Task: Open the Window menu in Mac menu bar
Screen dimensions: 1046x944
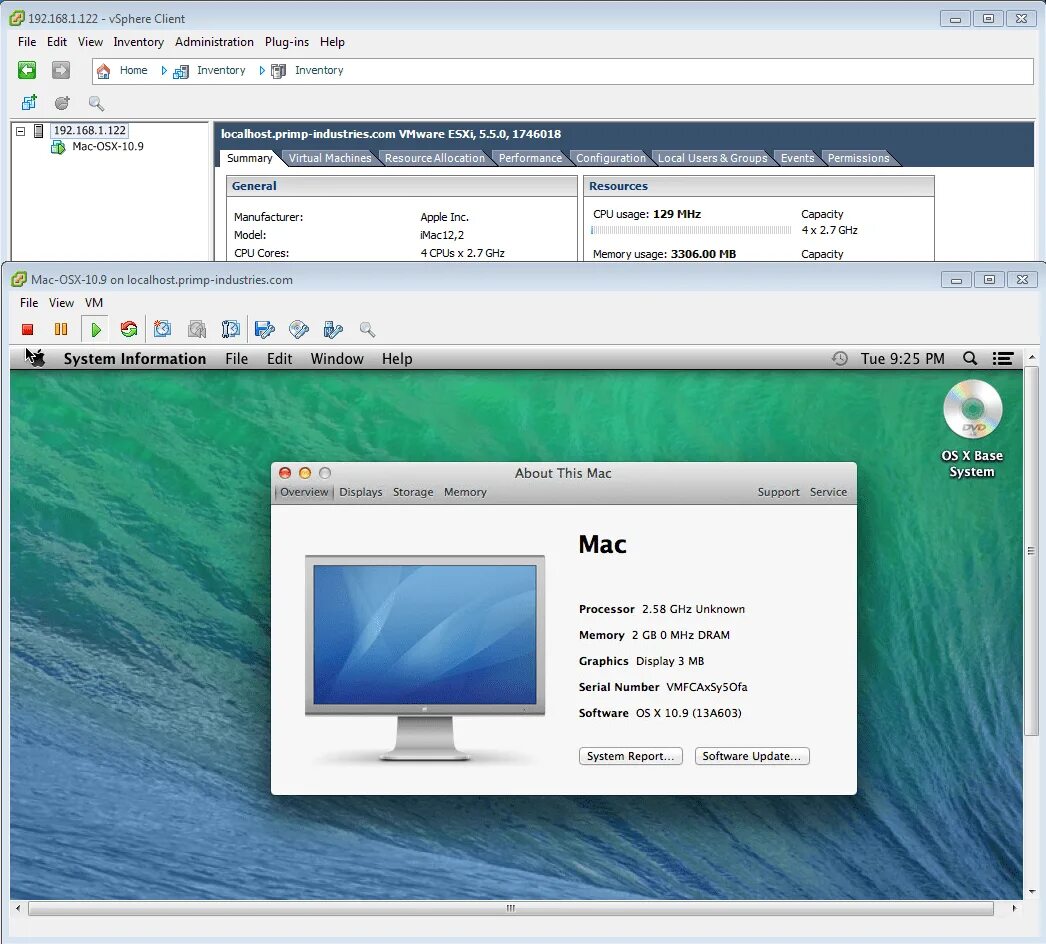Action: [x=337, y=358]
